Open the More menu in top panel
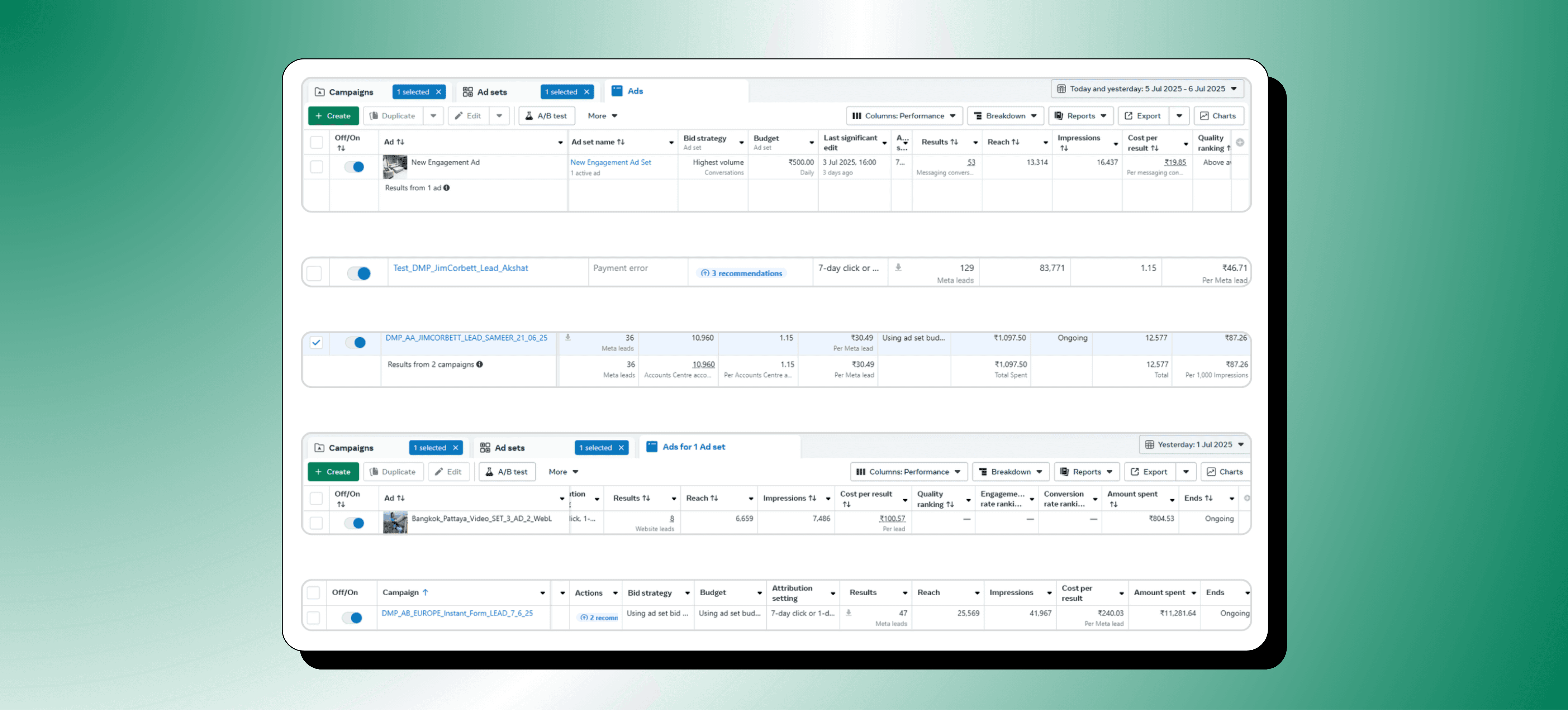 (x=603, y=116)
